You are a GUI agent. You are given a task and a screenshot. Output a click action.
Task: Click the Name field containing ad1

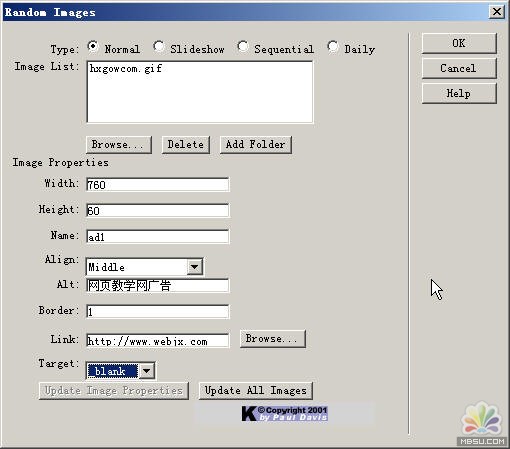[158, 237]
